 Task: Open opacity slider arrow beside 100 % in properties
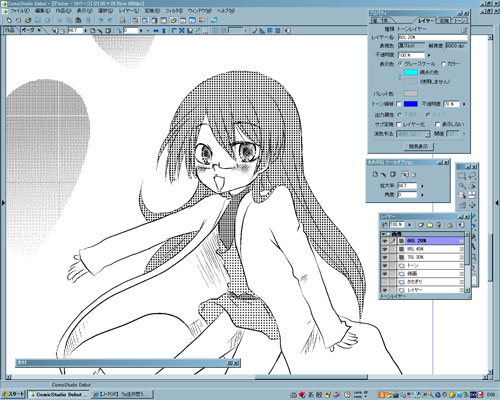(429, 55)
